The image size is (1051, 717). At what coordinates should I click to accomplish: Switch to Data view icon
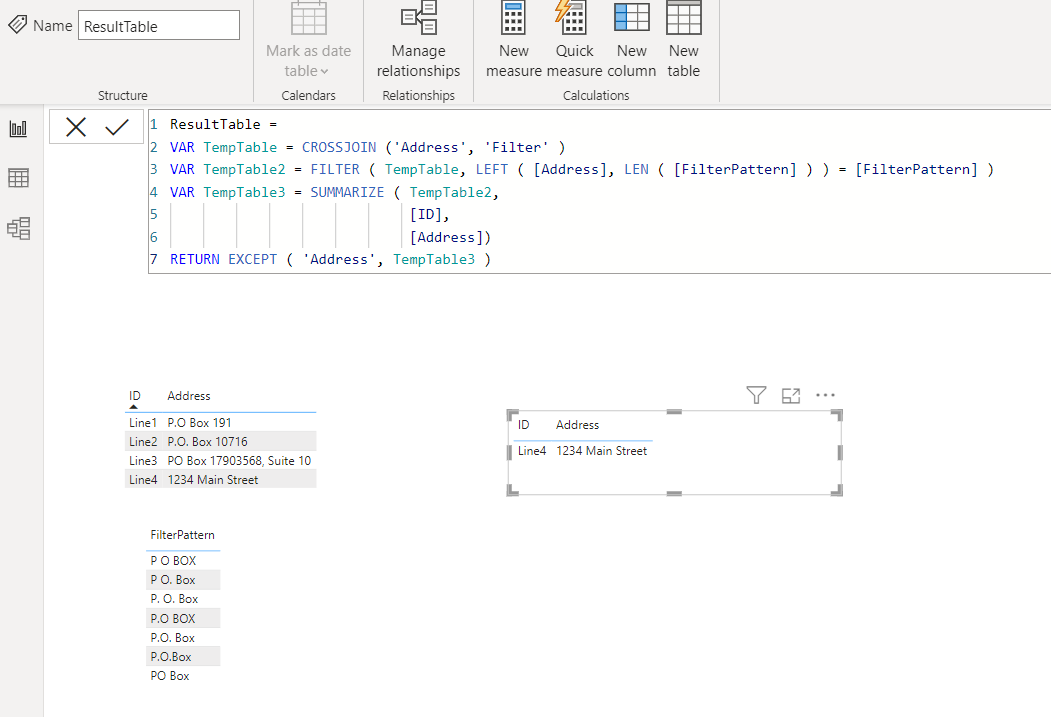pyautogui.click(x=18, y=178)
